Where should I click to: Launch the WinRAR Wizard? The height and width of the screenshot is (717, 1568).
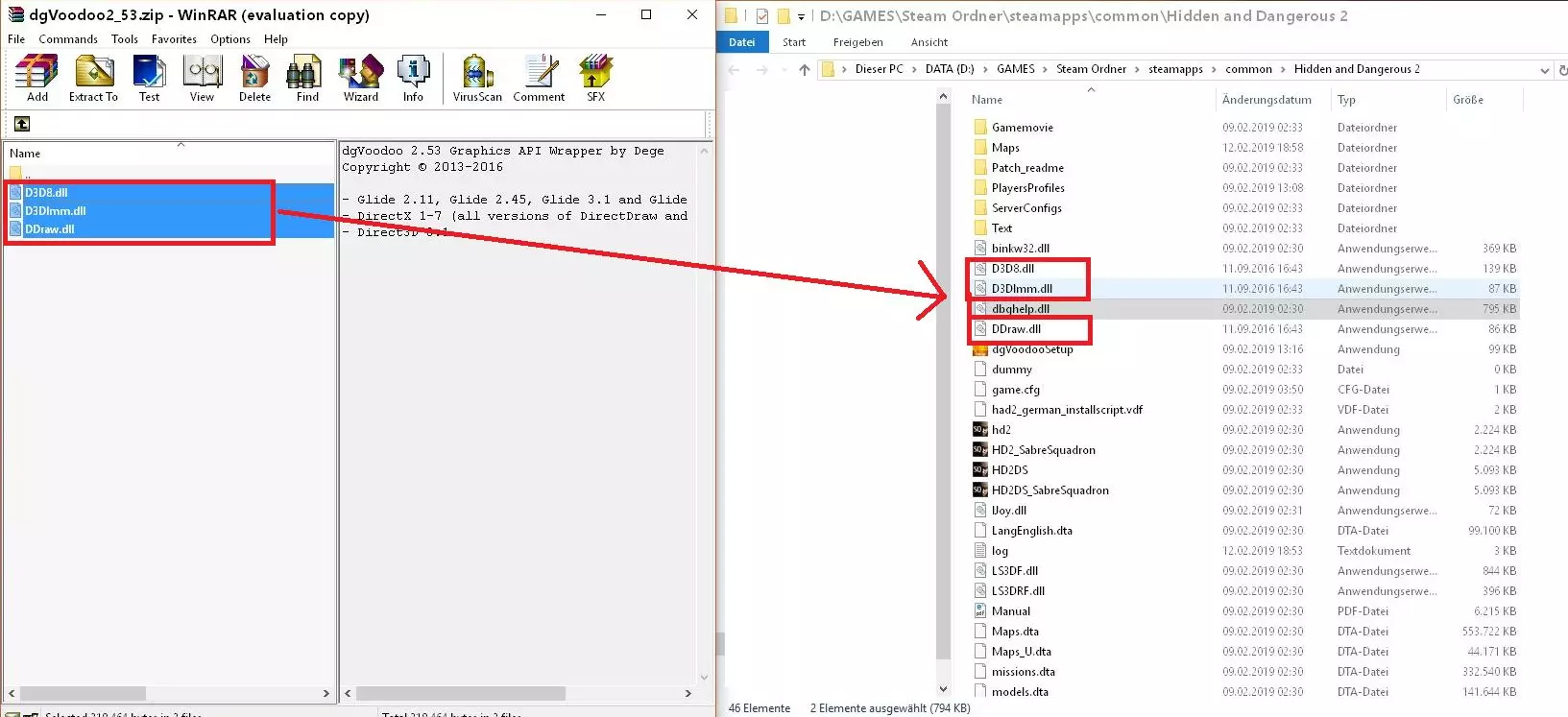pyautogui.click(x=361, y=78)
